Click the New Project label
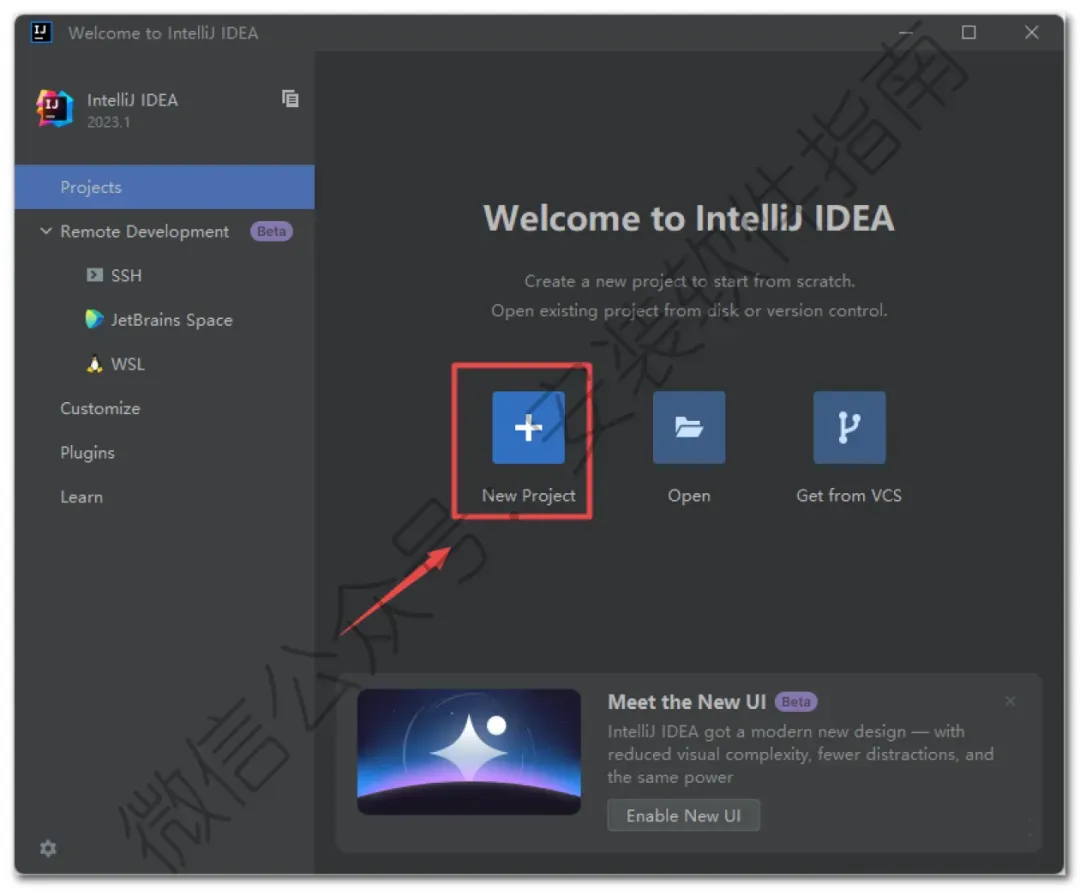The height and width of the screenshot is (890, 1080). (x=528, y=495)
